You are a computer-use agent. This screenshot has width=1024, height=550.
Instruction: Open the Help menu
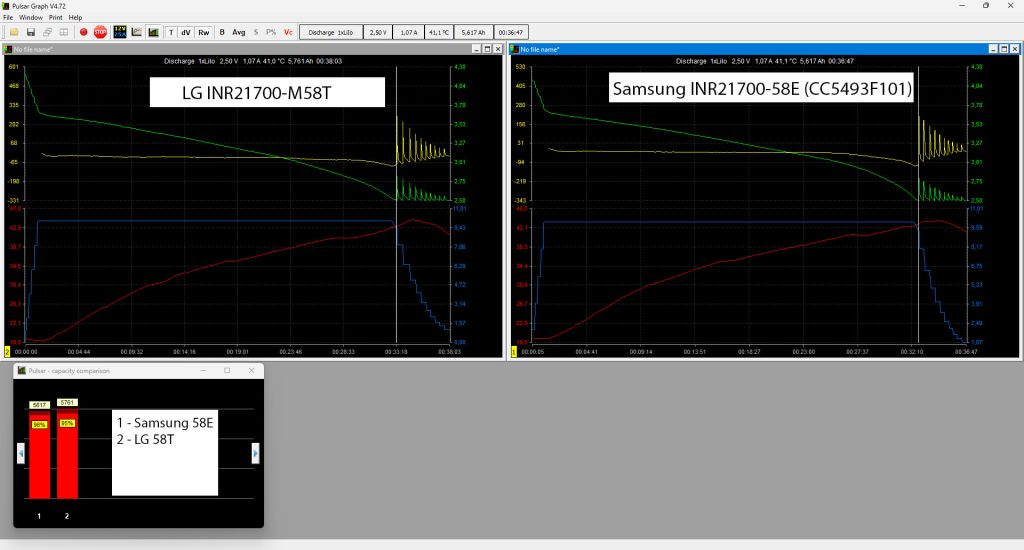click(x=76, y=18)
